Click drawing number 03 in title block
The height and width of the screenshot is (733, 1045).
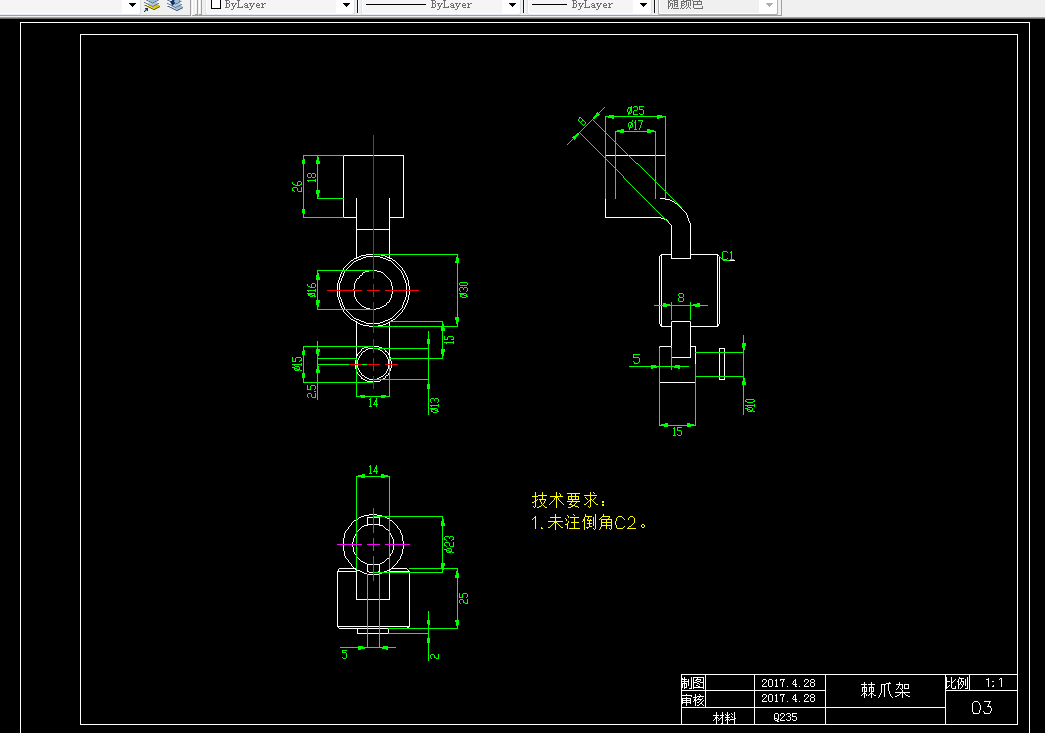[981, 708]
